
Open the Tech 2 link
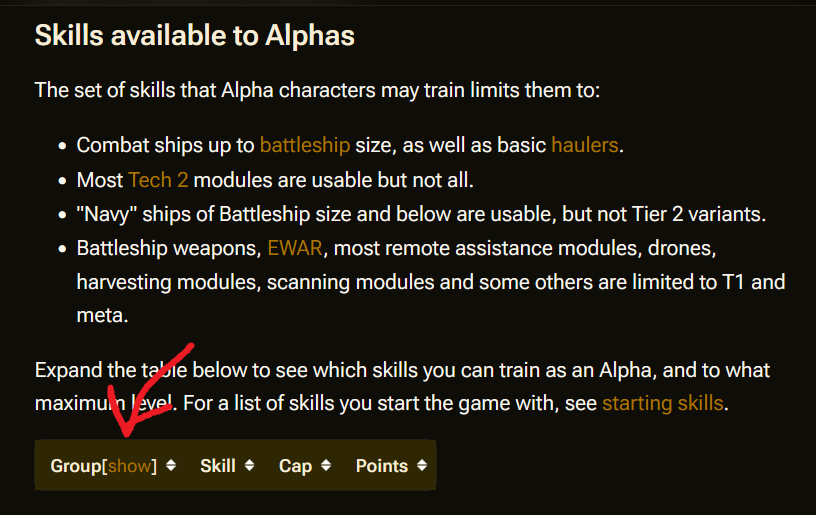point(158,180)
